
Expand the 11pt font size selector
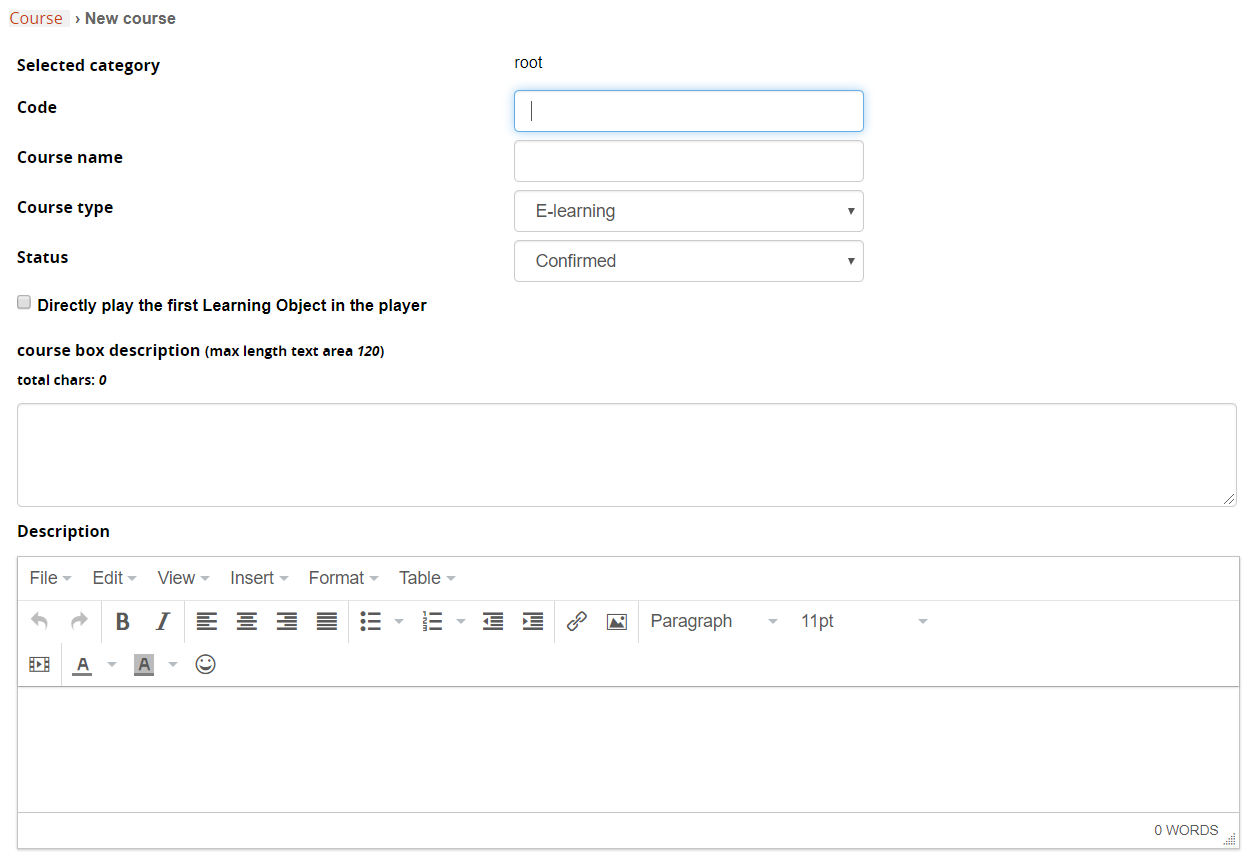[x=863, y=621]
